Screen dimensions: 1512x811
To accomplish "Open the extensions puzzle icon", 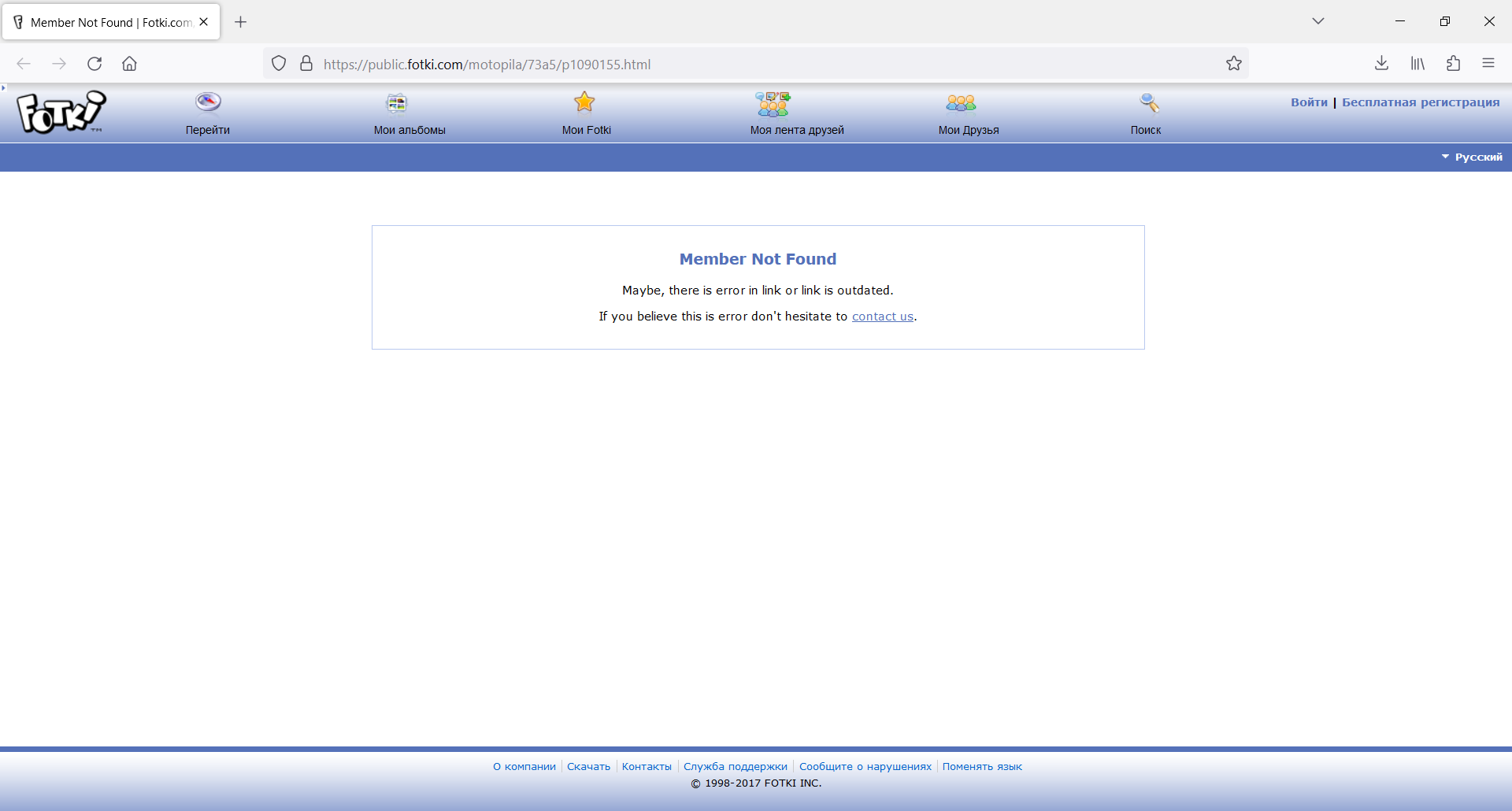I will 1453,64.
